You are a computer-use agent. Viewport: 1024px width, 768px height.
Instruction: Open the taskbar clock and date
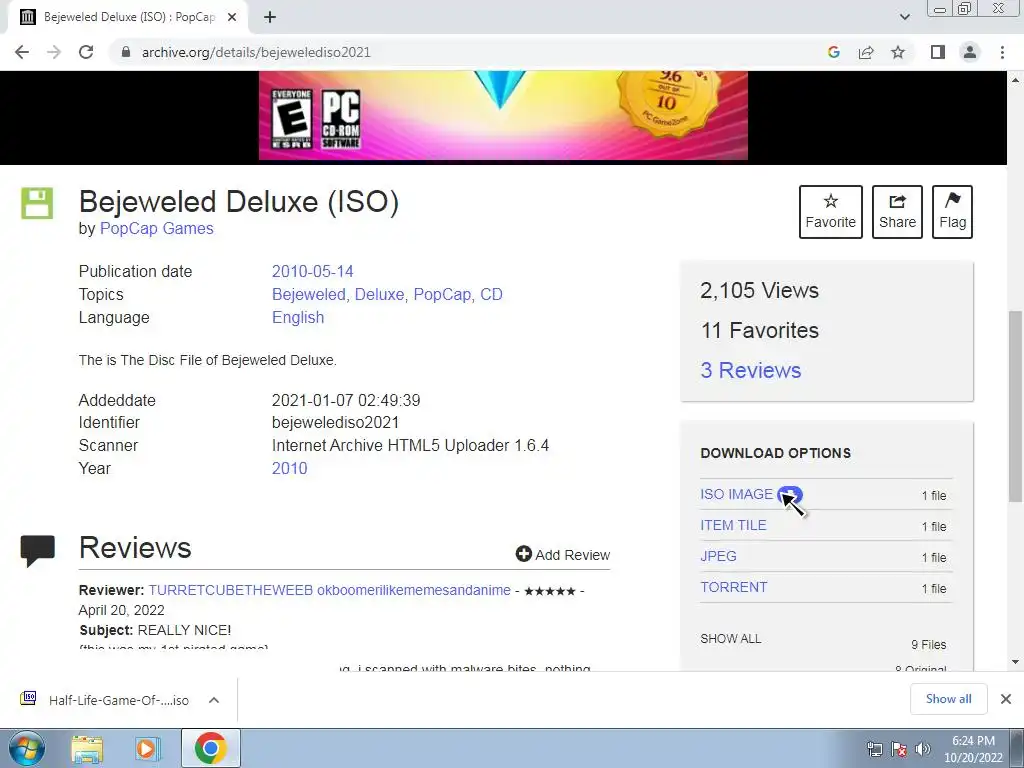(x=973, y=749)
